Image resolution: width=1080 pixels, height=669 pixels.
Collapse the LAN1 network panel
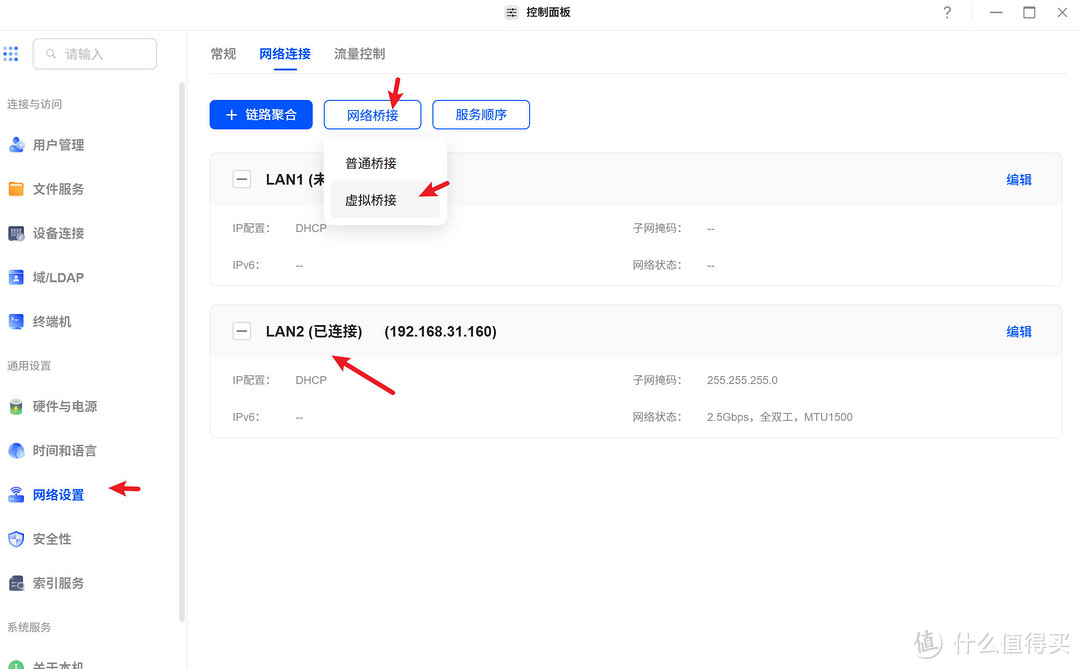point(241,179)
